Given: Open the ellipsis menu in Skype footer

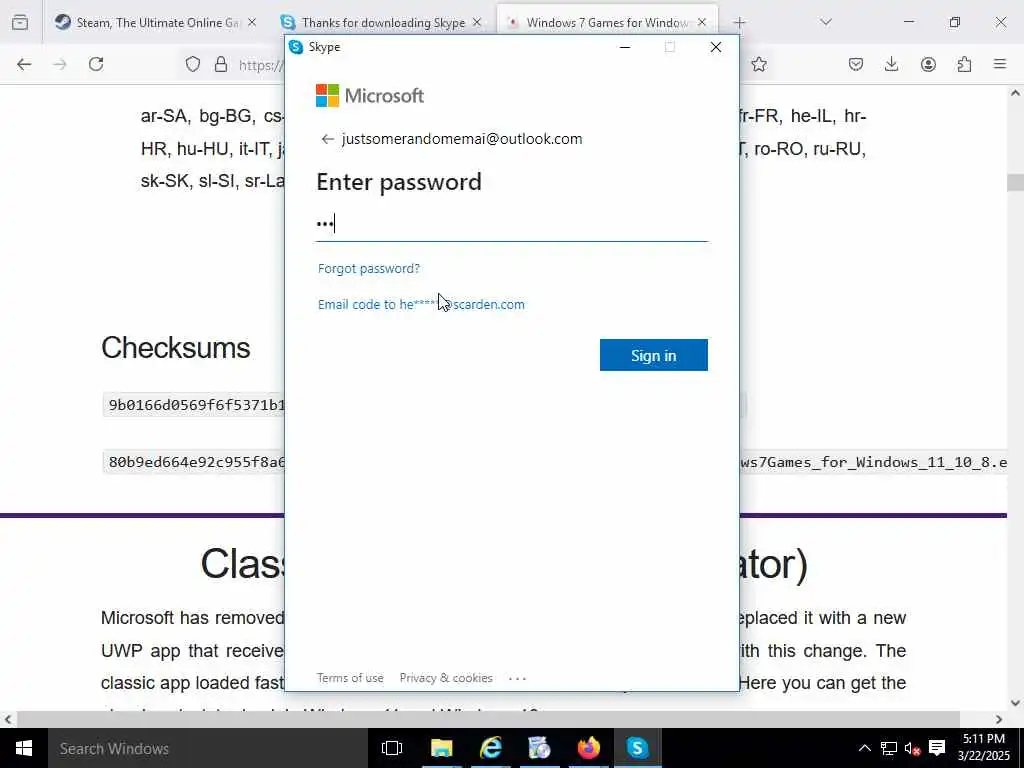Looking at the screenshot, I should coord(517,679).
